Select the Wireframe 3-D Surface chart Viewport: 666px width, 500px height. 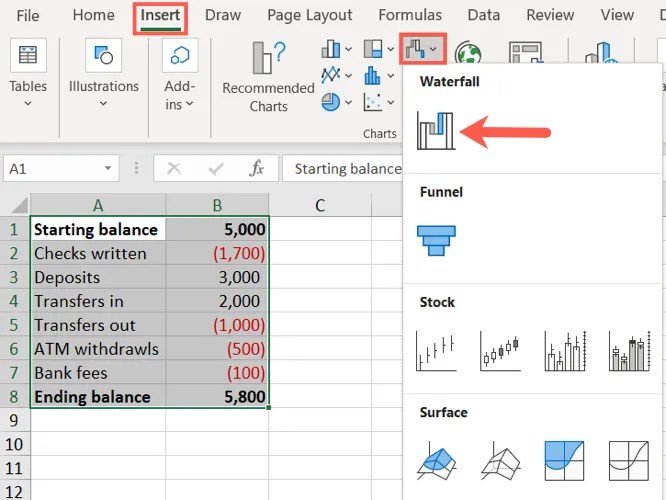(x=500, y=461)
